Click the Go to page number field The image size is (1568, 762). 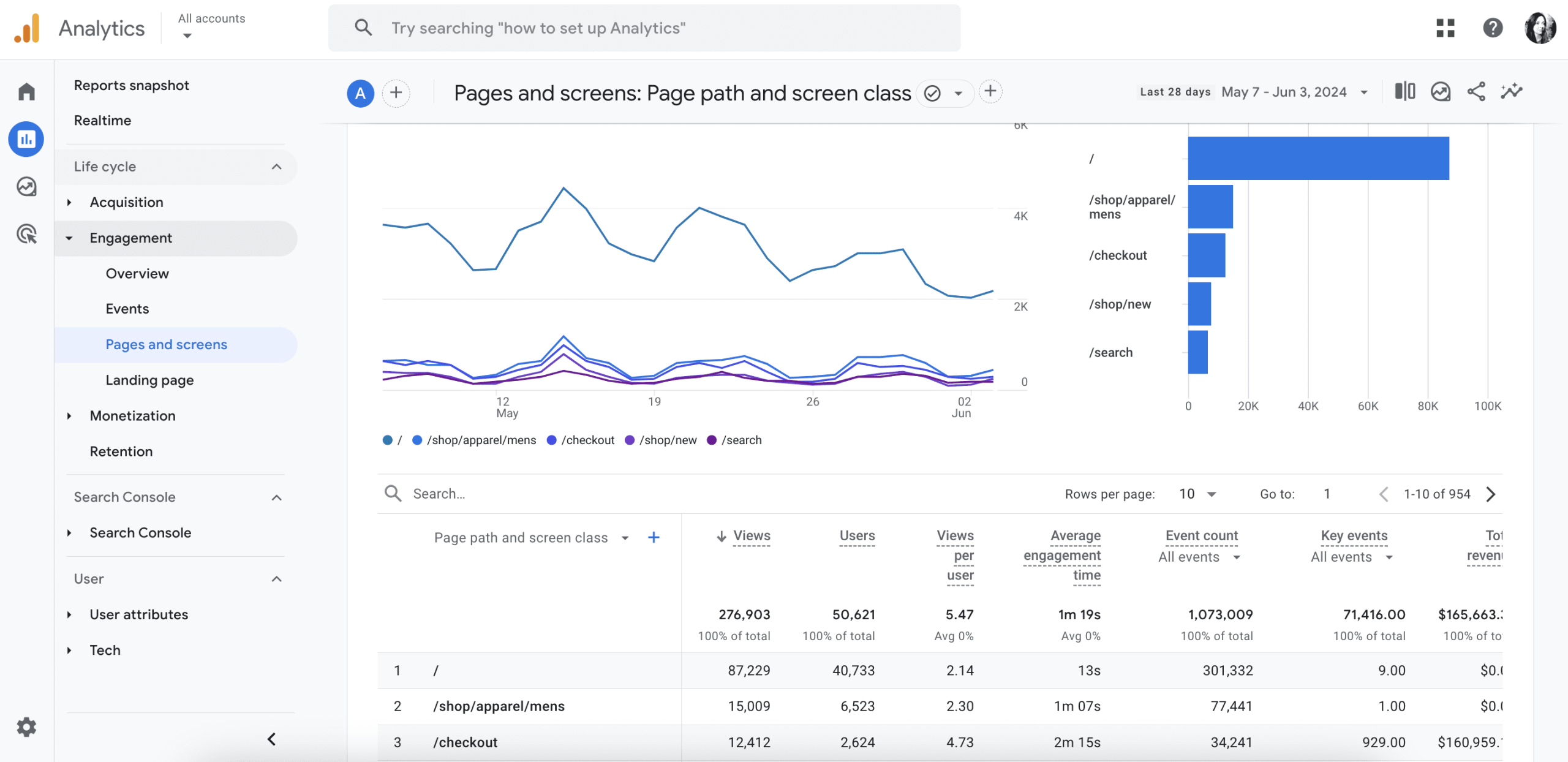click(x=1327, y=494)
